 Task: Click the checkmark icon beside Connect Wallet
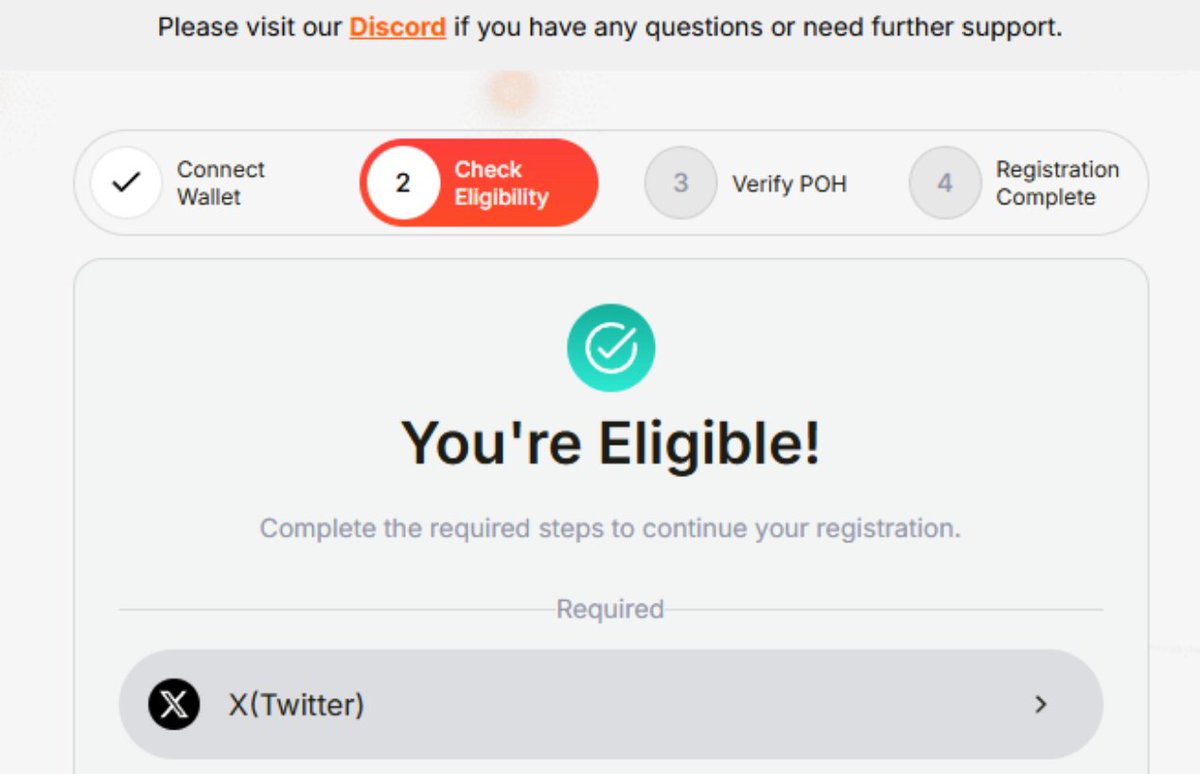click(x=126, y=183)
